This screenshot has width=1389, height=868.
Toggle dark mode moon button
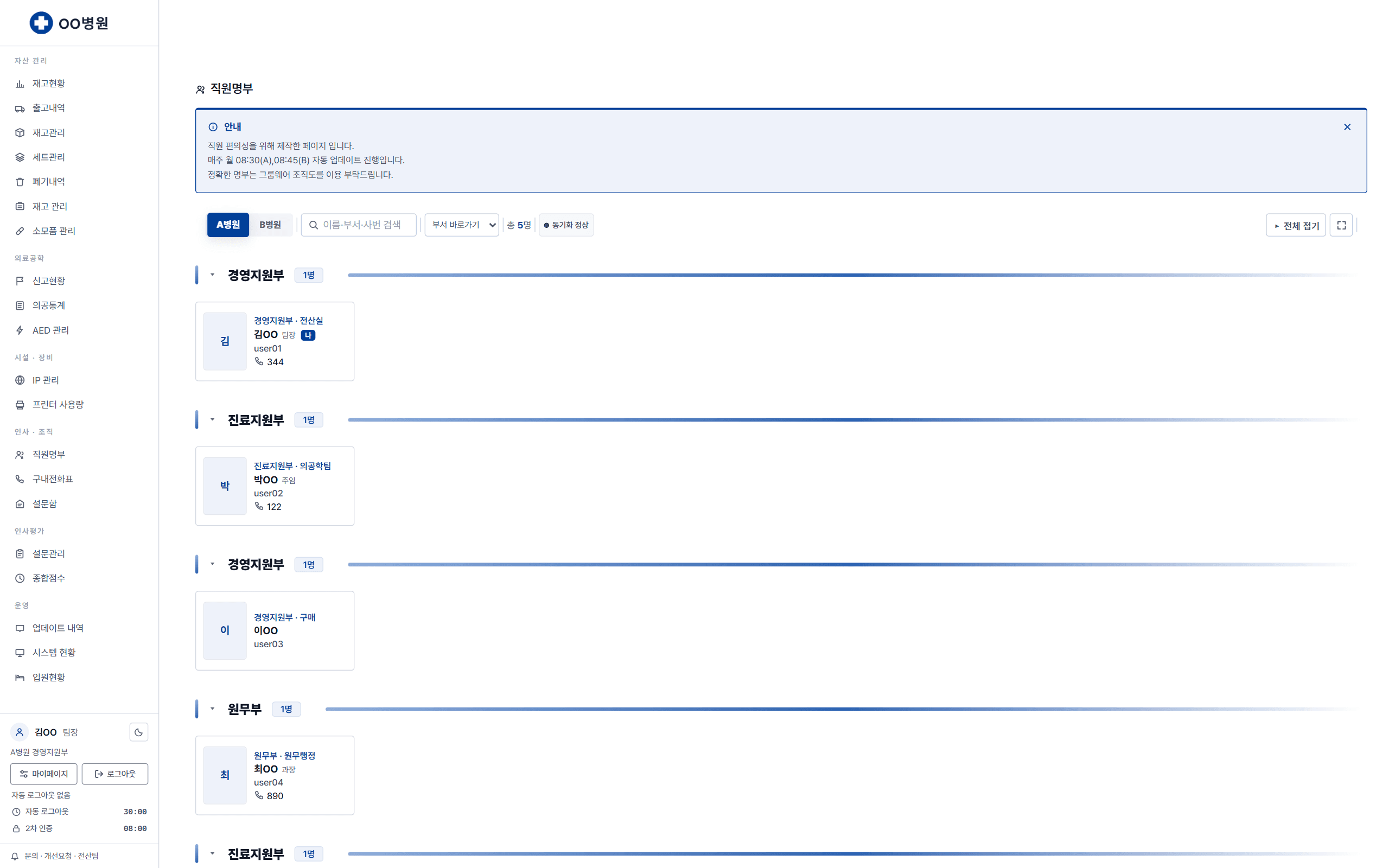pos(139,732)
